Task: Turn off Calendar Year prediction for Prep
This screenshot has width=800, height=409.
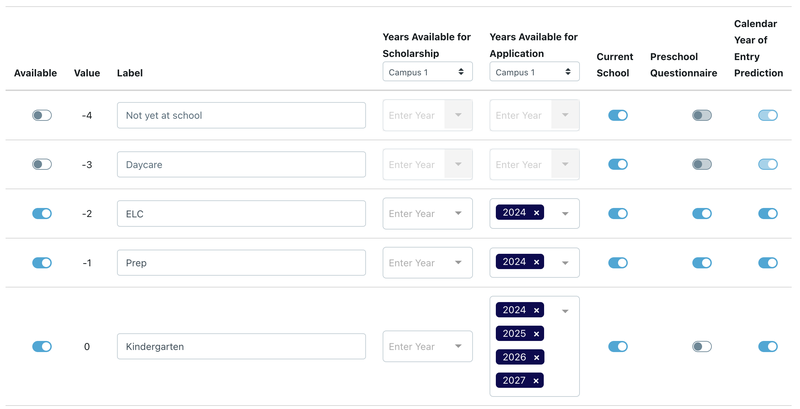Action: 768,263
